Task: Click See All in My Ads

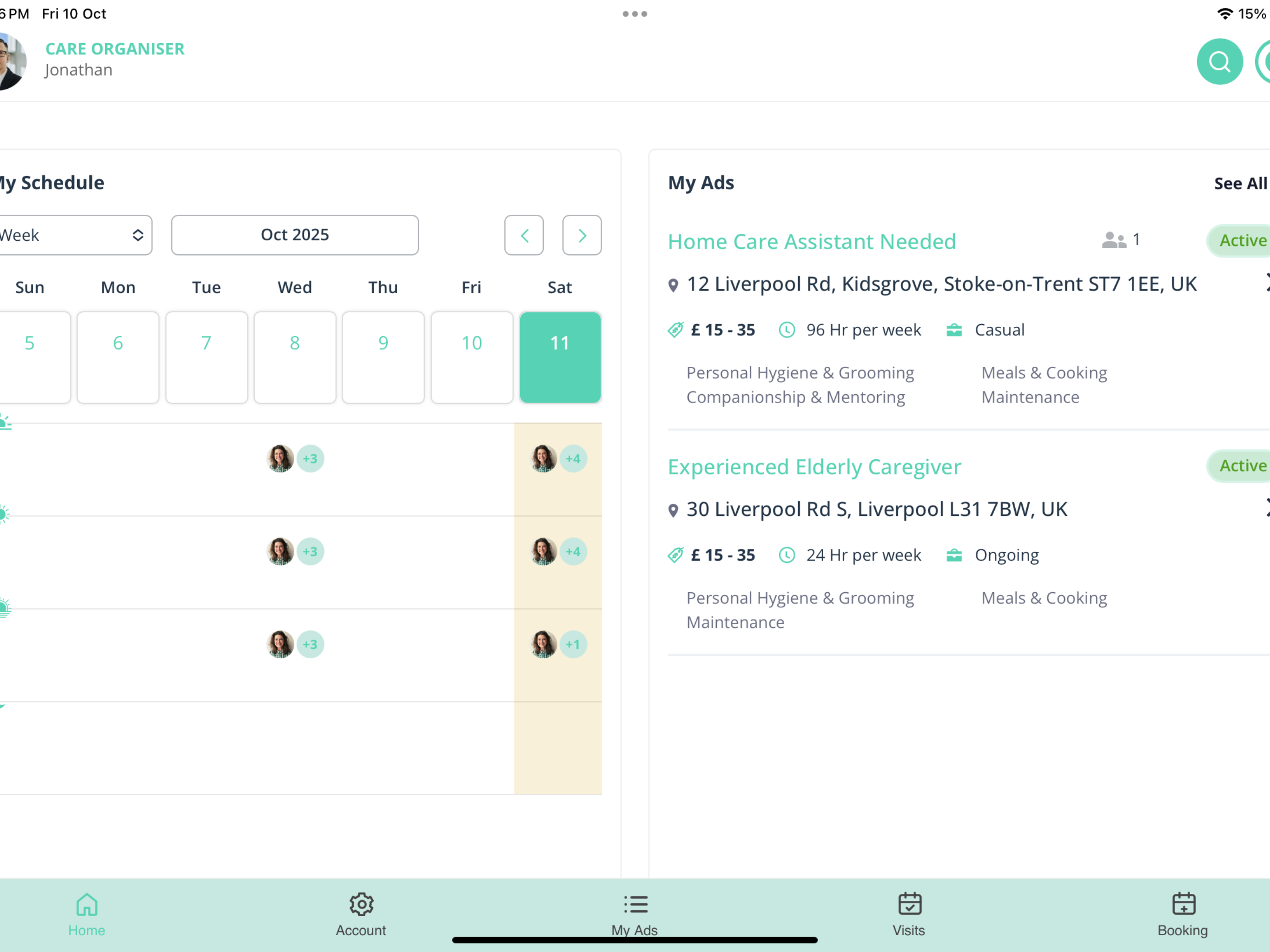Action: click(x=1240, y=184)
